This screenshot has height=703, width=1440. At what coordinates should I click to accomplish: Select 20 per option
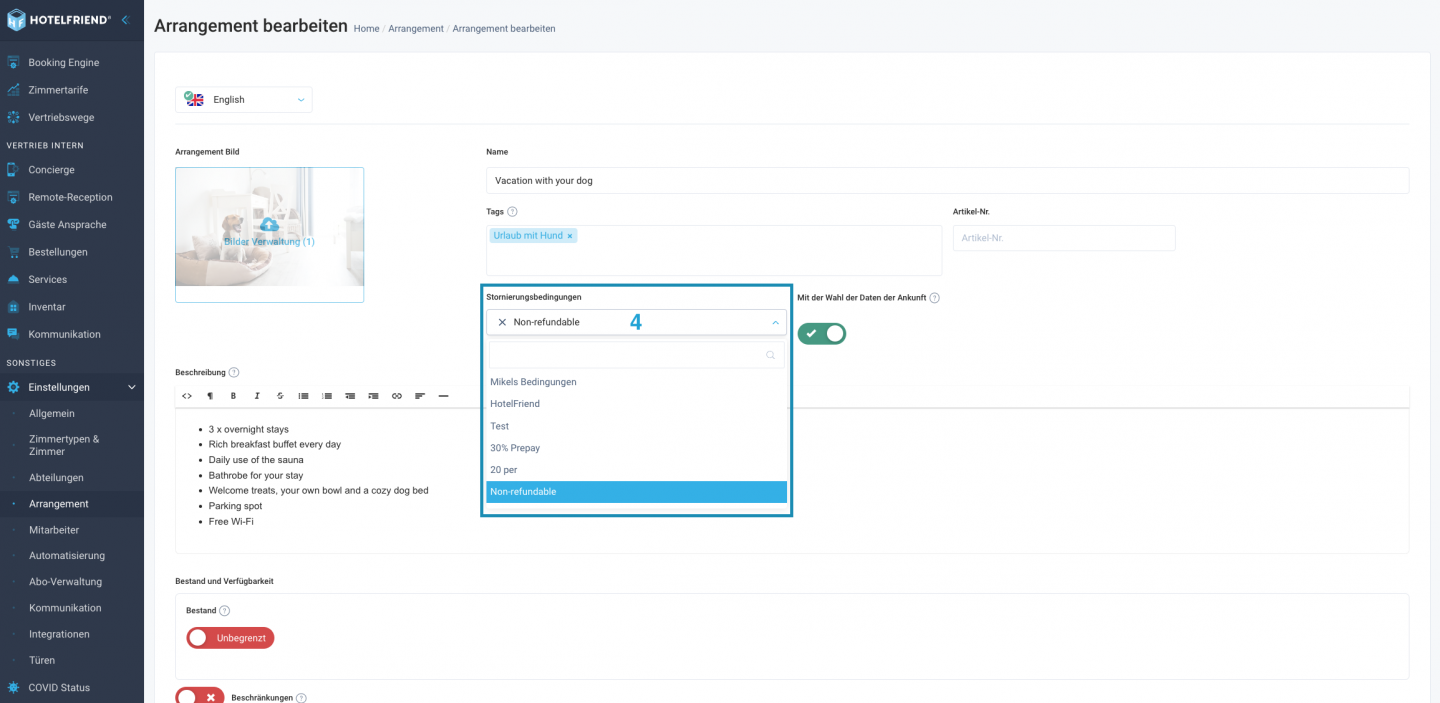(x=636, y=470)
